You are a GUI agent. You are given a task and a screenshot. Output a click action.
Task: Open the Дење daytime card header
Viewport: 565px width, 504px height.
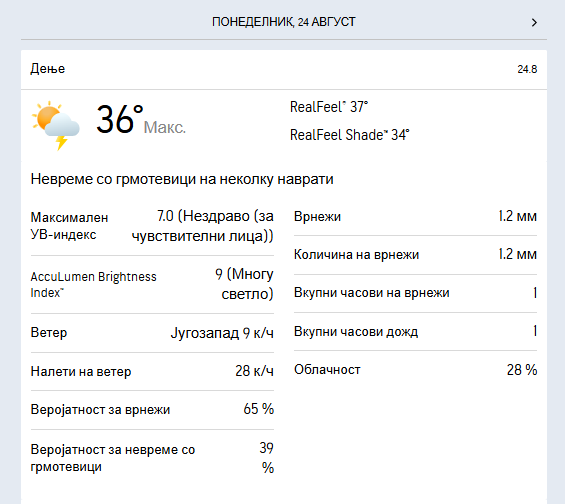[x=284, y=69]
